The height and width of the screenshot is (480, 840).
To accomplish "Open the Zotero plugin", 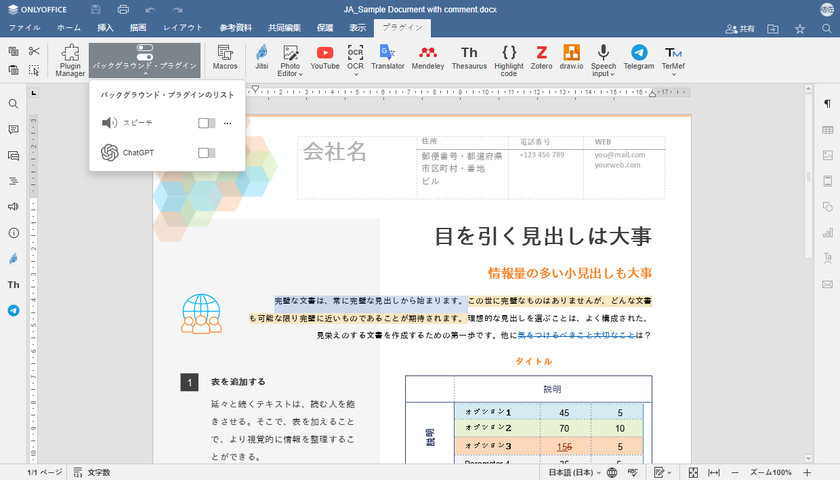I will tap(541, 58).
